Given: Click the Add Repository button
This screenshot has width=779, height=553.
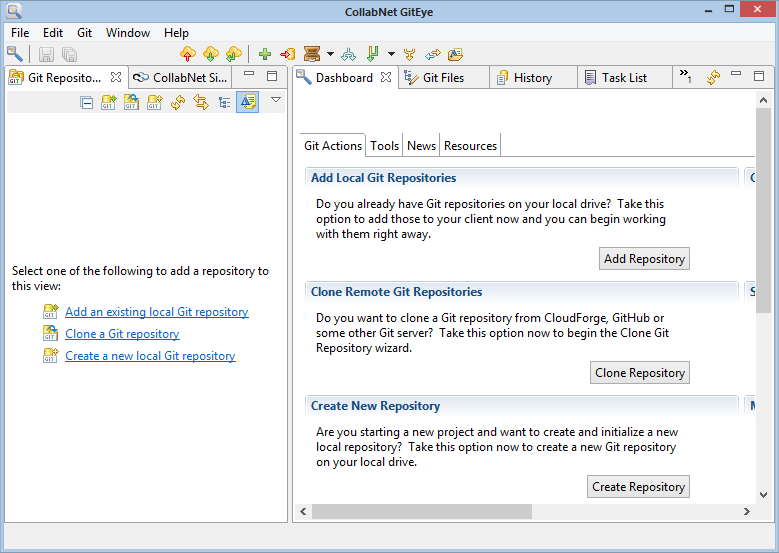Looking at the screenshot, I should [644, 259].
